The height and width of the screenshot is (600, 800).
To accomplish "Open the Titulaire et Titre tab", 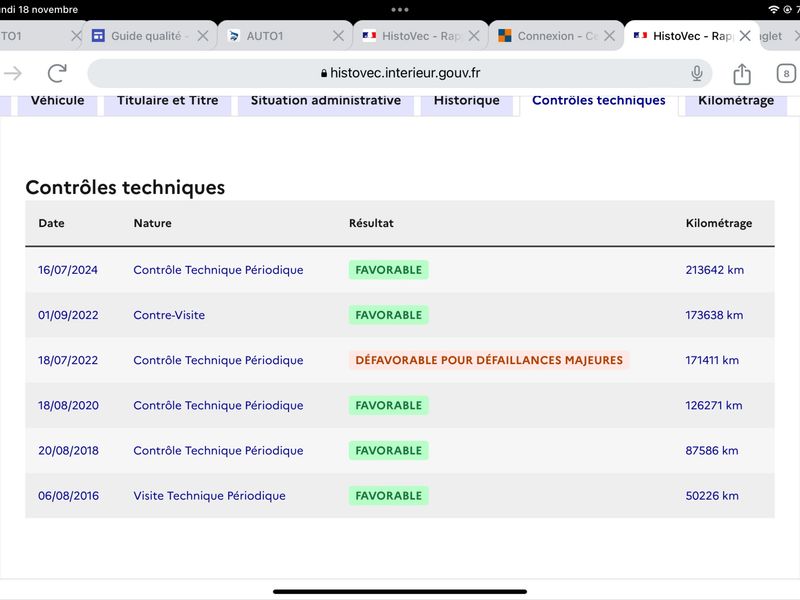I will click(x=167, y=104).
